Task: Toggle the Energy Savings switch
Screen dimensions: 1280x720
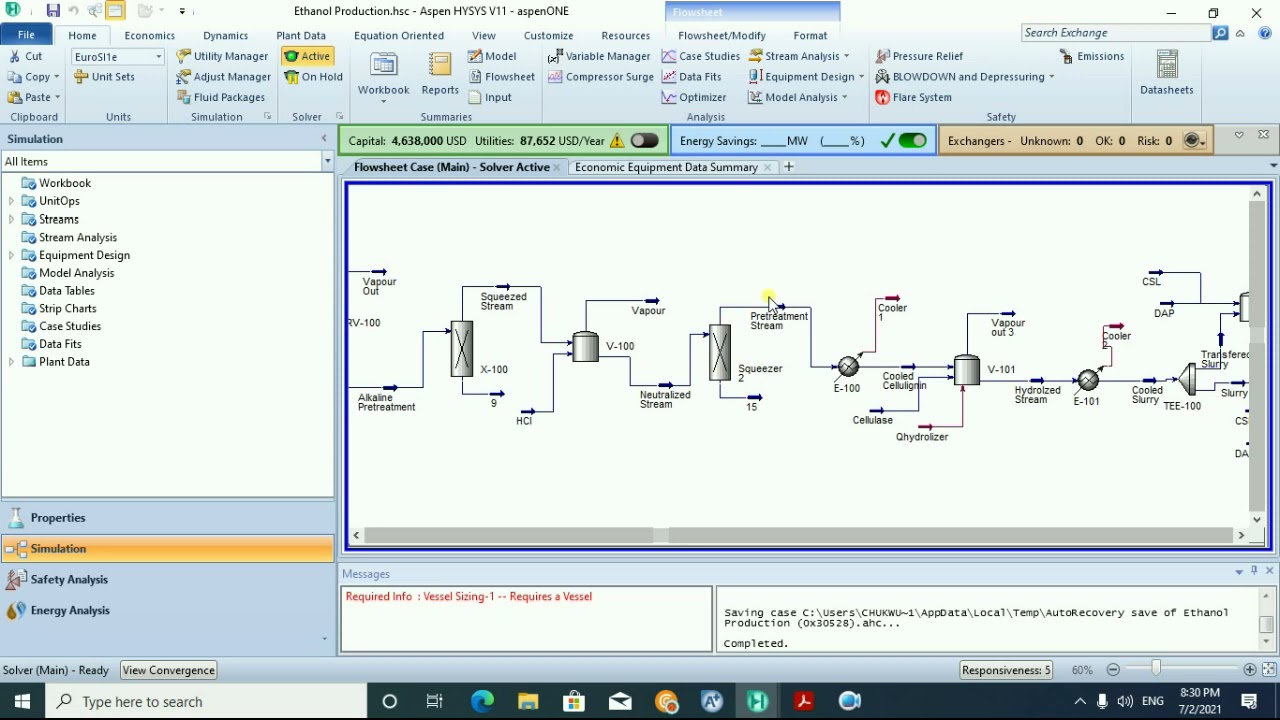Action: tap(912, 141)
